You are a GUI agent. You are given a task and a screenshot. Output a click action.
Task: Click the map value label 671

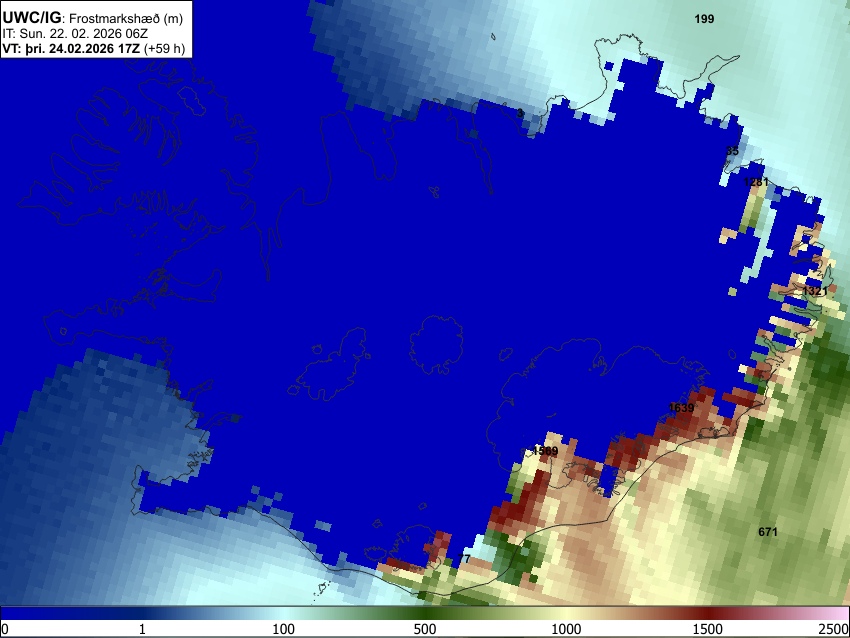coord(768,532)
